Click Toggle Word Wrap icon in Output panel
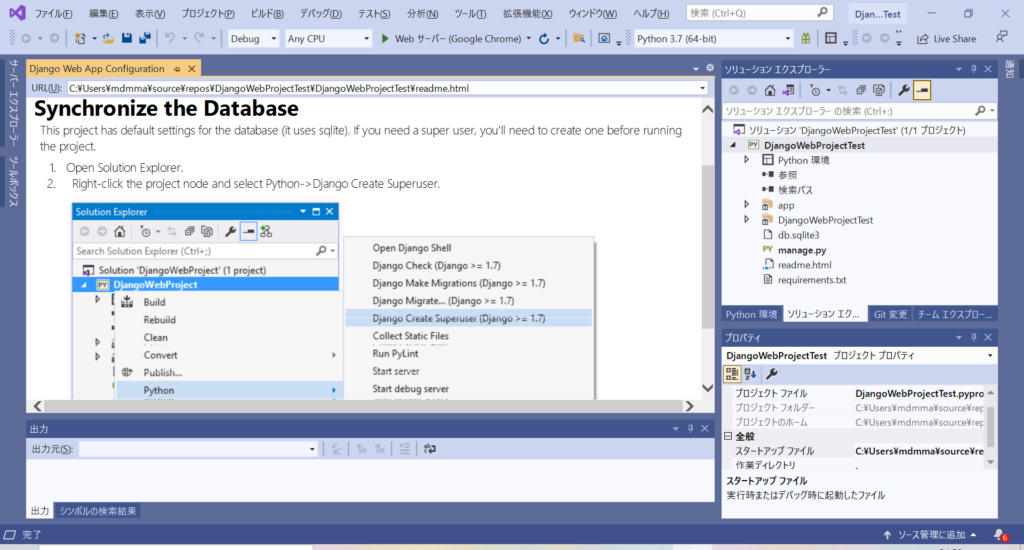The width and height of the screenshot is (1024, 550). click(429, 449)
